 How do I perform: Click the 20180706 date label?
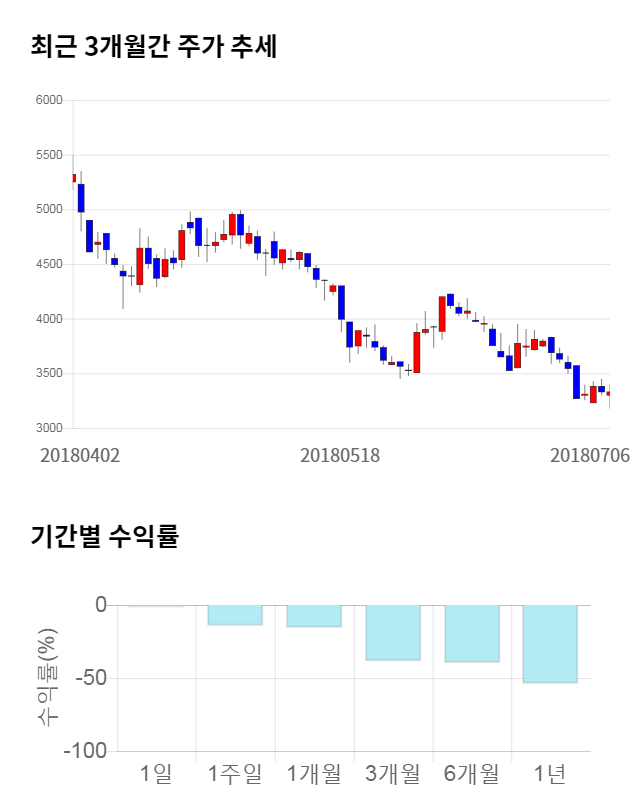(590, 454)
